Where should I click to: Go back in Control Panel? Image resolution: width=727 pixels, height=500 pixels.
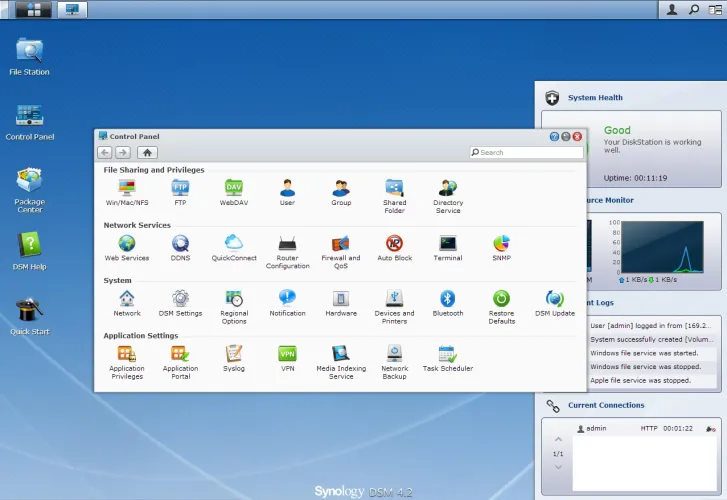[105, 152]
